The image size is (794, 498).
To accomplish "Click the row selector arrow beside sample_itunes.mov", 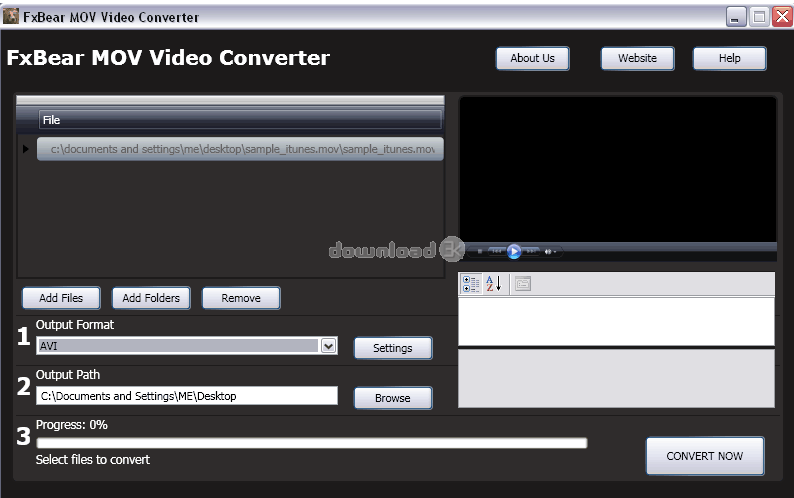I will coord(25,149).
